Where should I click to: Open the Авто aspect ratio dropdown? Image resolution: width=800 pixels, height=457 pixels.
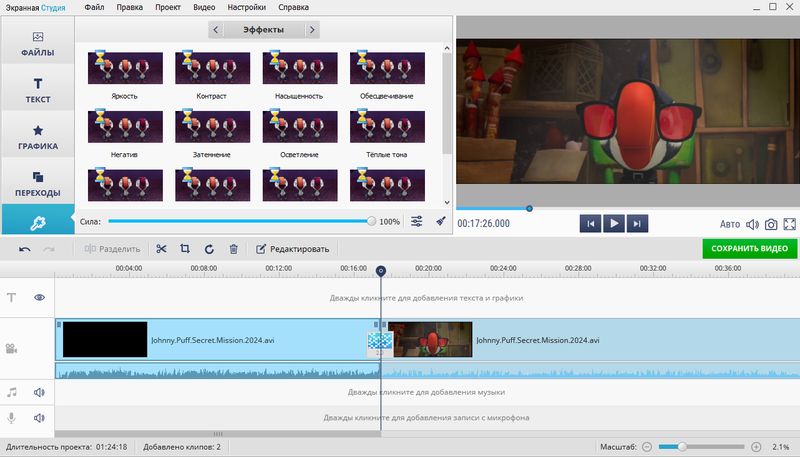click(x=730, y=224)
